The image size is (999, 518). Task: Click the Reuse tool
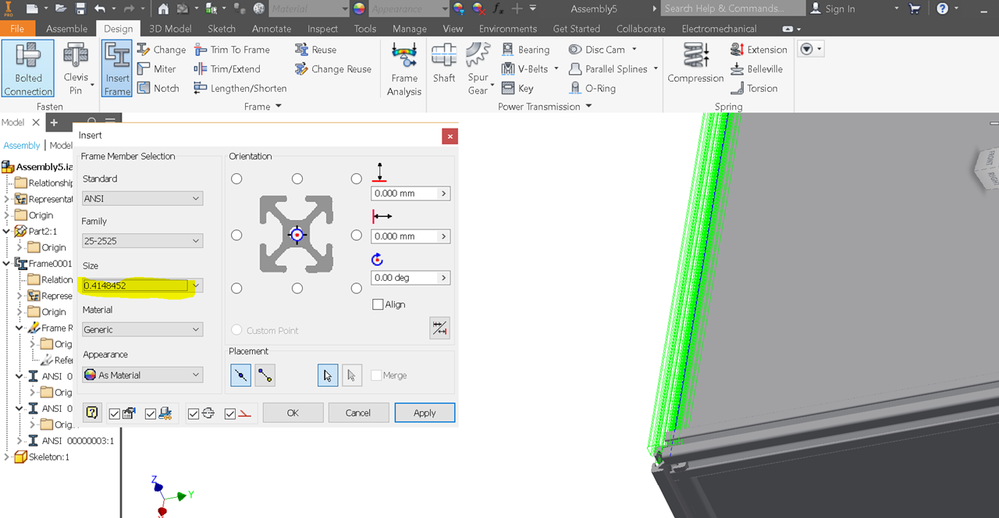pos(316,50)
